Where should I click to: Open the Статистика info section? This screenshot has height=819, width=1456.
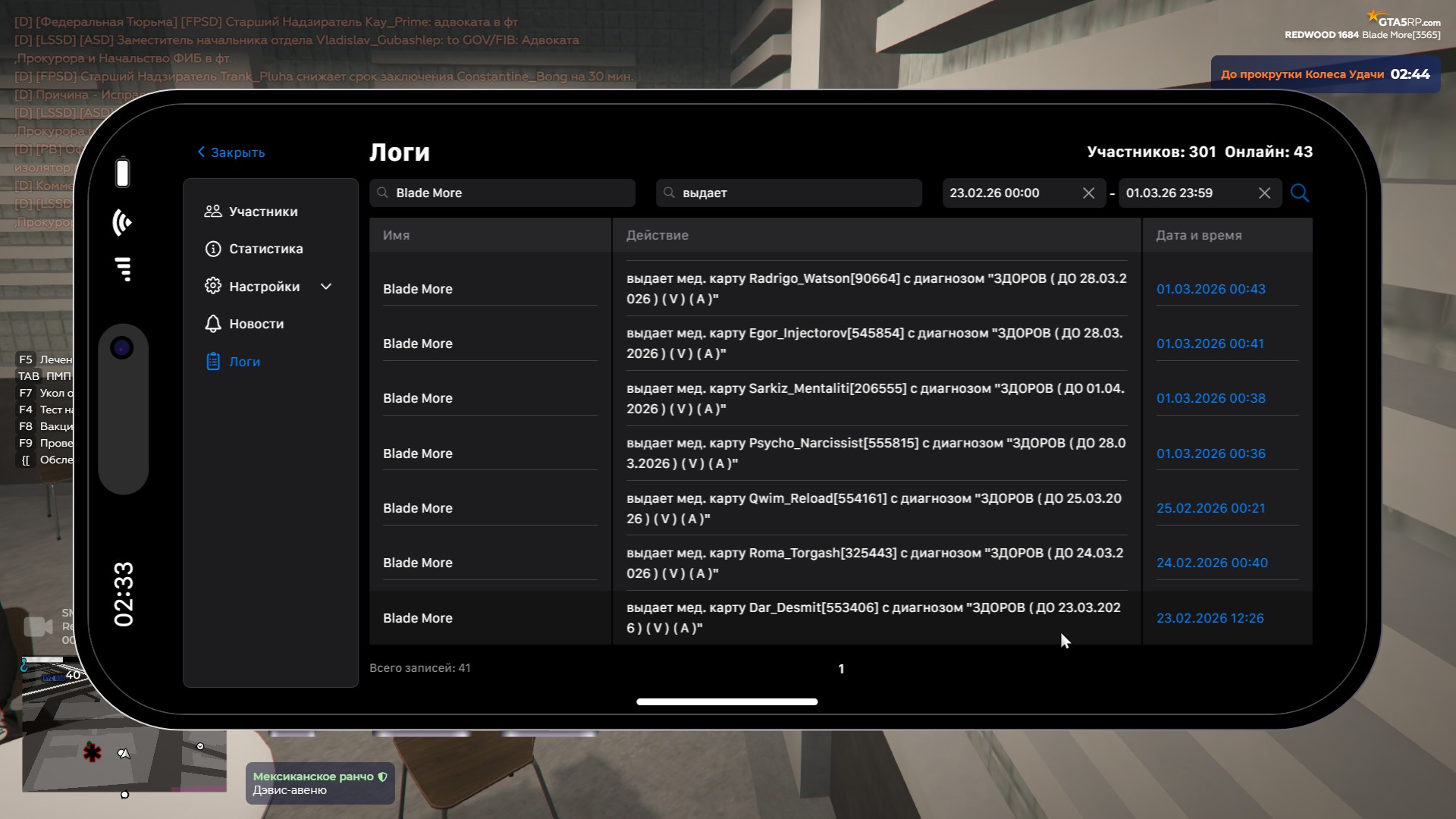[265, 249]
